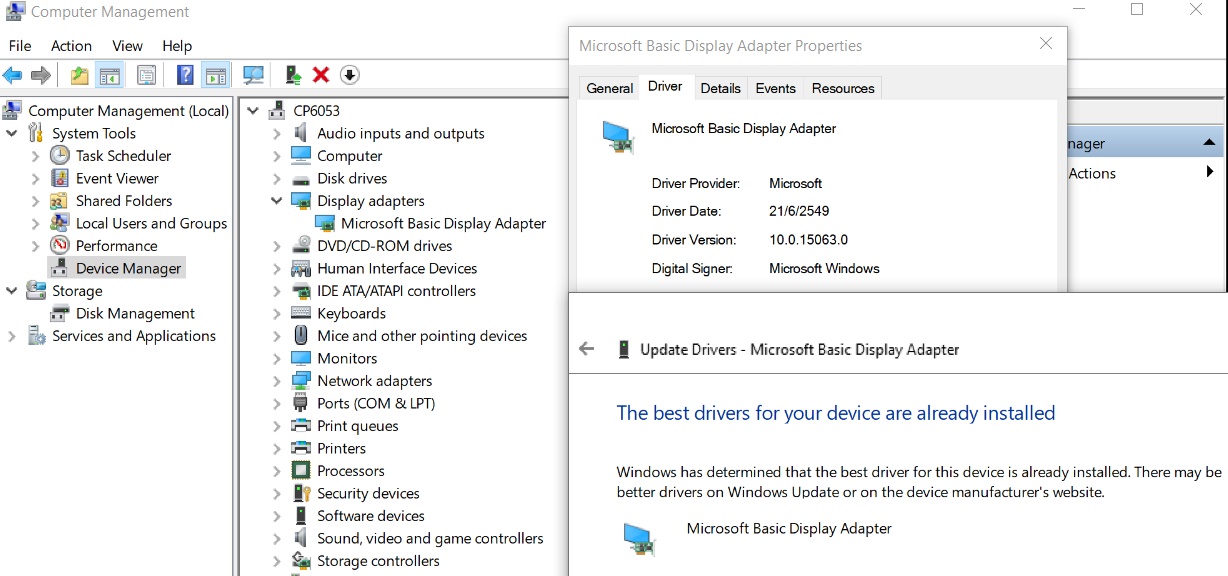The image size is (1228, 576).
Task: Click the Processors chip icon
Action: pos(300,470)
